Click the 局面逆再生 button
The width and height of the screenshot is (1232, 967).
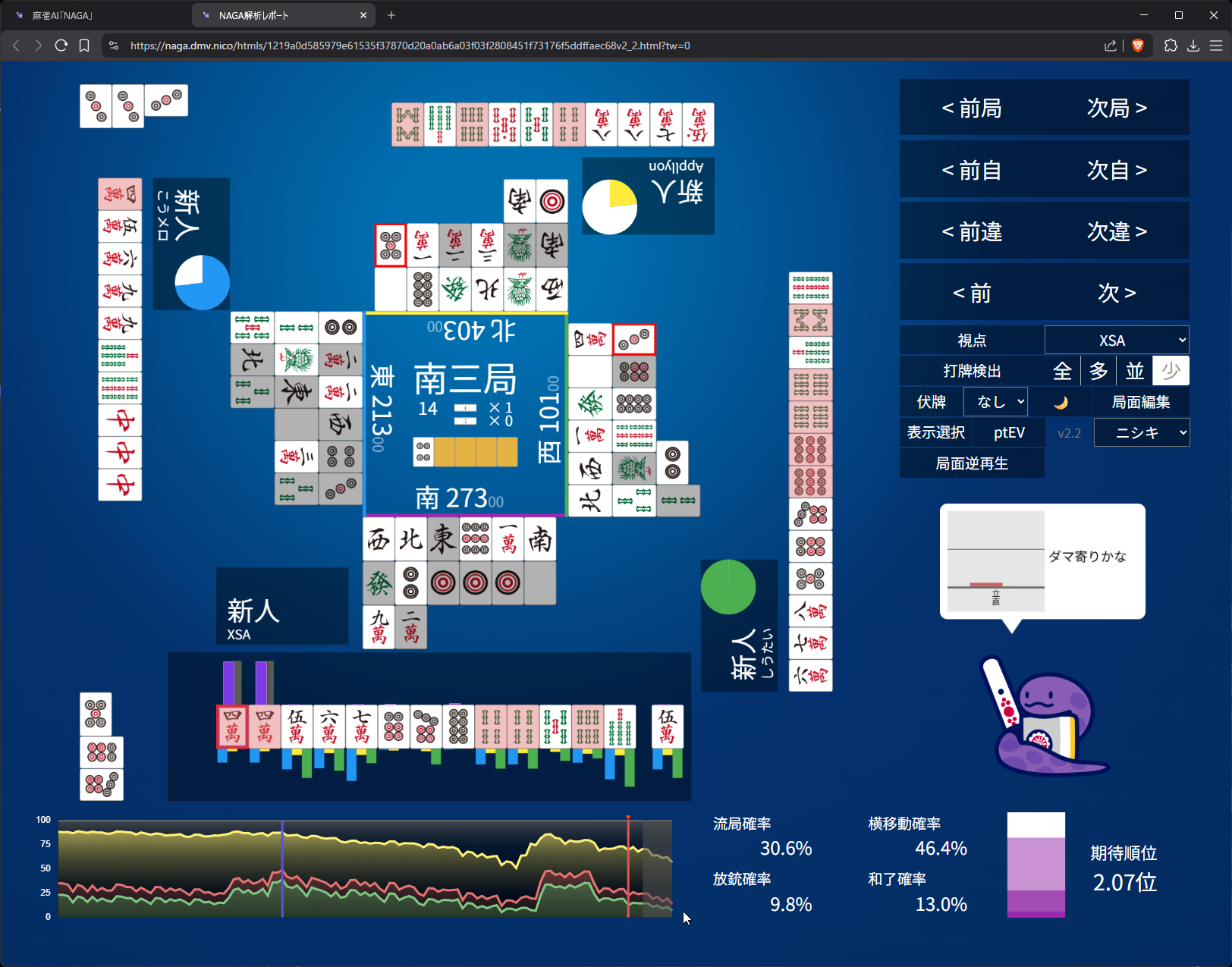click(x=971, y=463)
